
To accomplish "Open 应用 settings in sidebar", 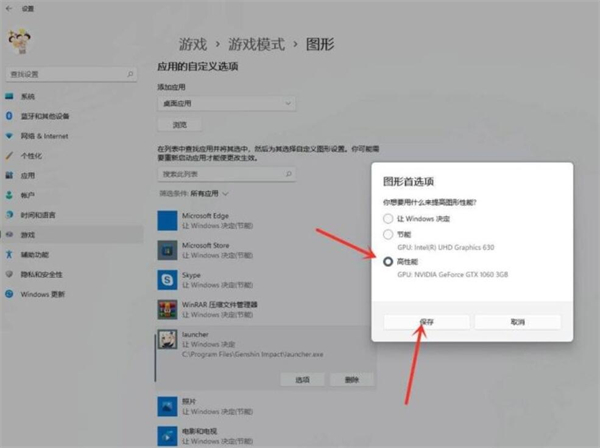I will (28, 176).
